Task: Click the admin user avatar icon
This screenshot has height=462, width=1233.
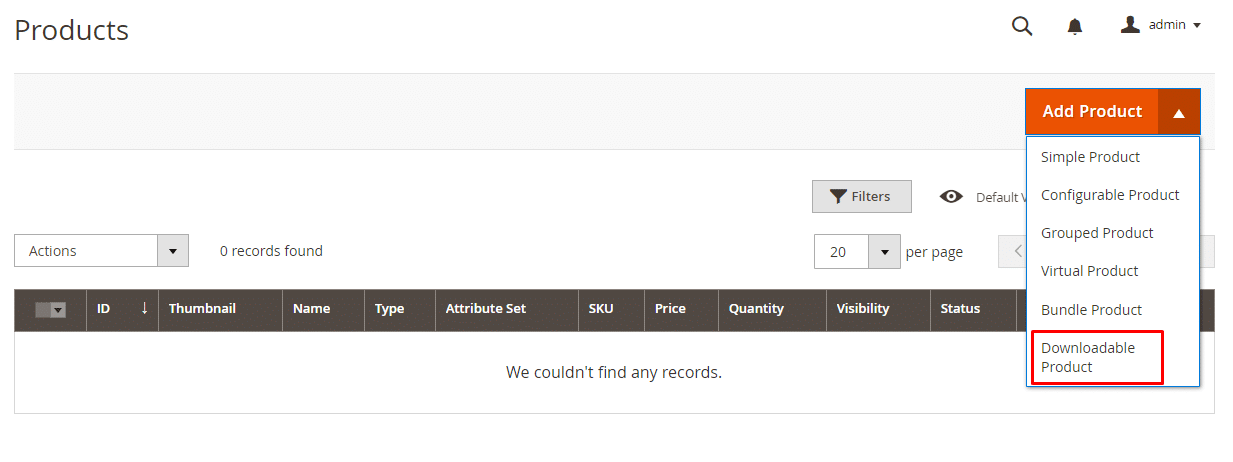Action: 1130,25
